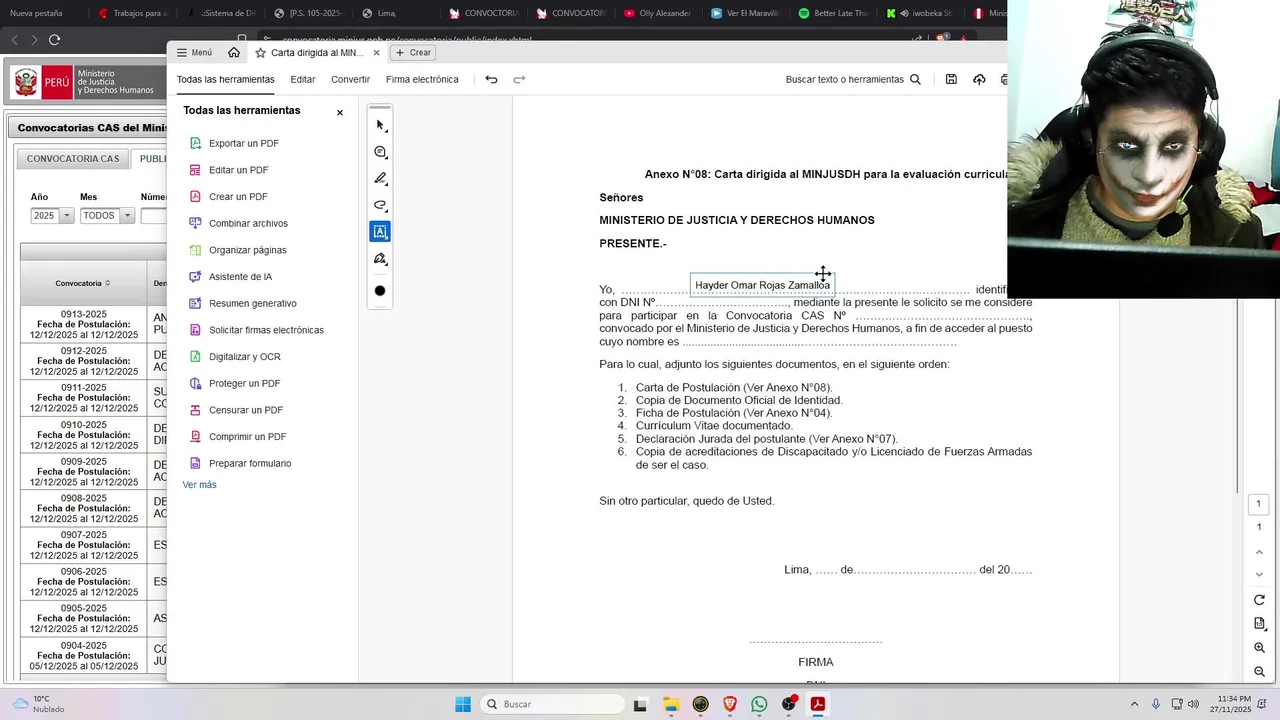
Task: Open the search magnifier in Acrobat
Action: tap(915, 79)
